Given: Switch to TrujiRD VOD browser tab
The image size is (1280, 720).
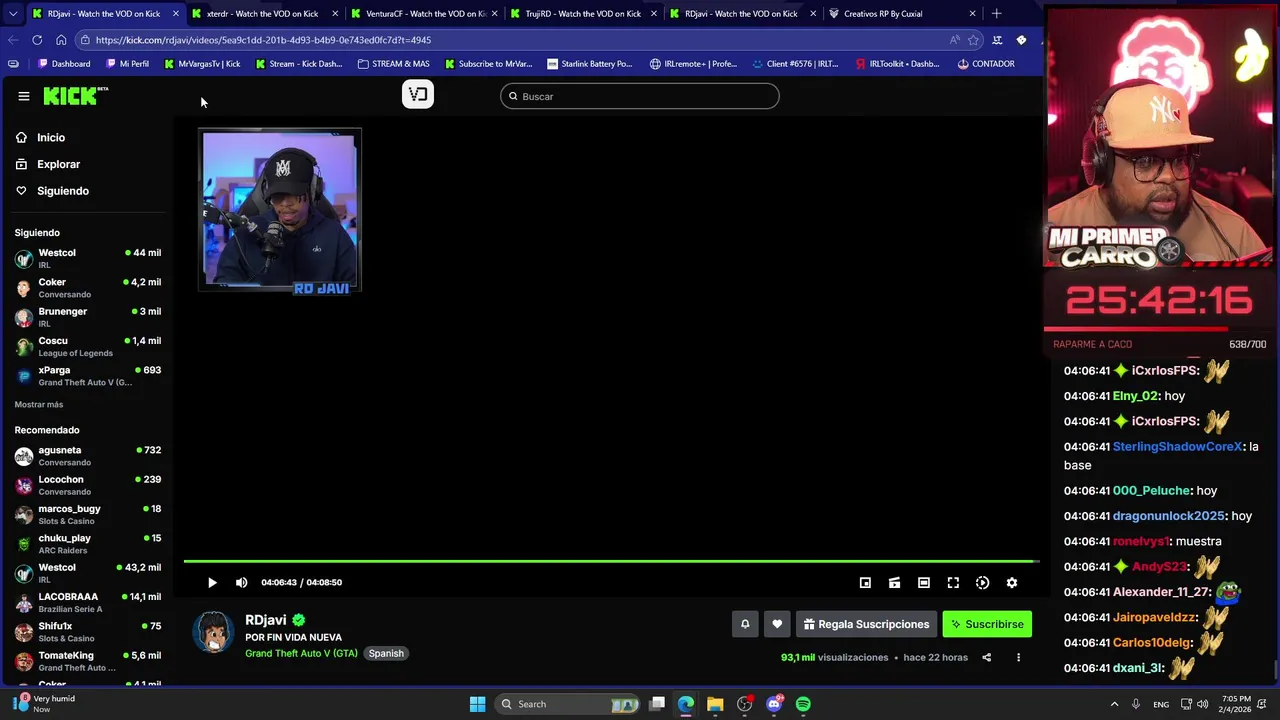Looking at the screenshot, I should click(x=582, y=14).
